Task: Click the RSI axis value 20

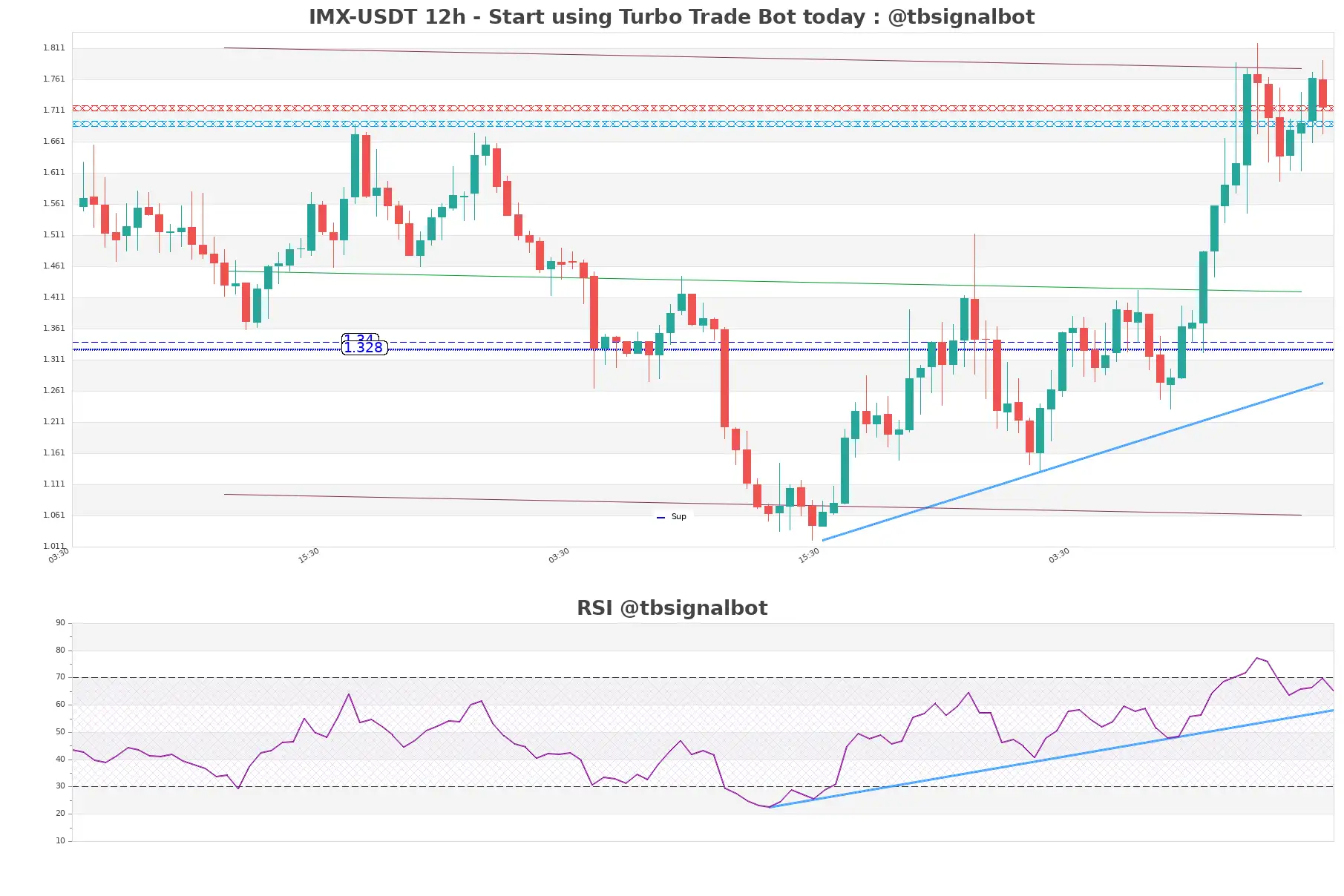Action: pos(60,814)
